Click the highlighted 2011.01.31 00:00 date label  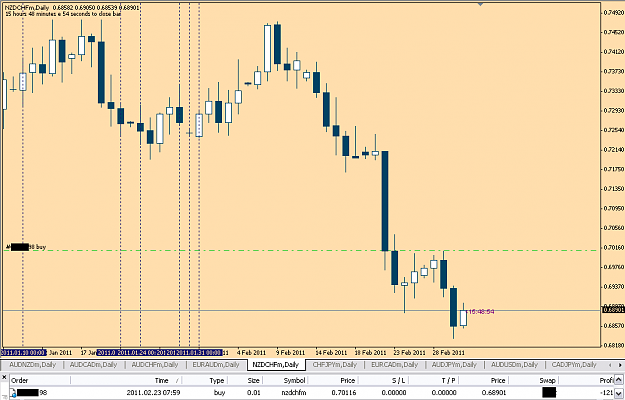pyautogui.click(x=199, y=353)
